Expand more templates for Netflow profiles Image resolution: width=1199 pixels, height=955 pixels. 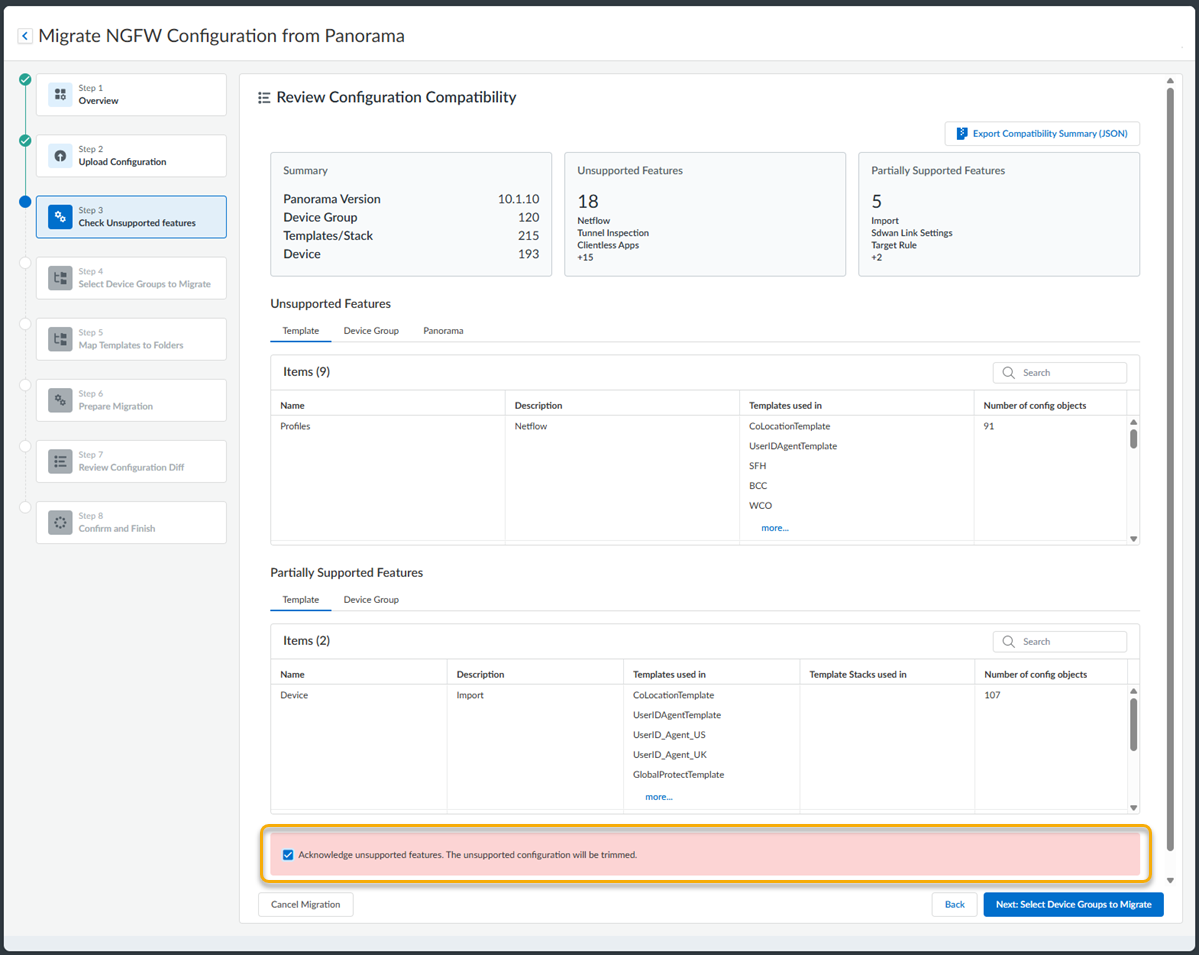774,528
